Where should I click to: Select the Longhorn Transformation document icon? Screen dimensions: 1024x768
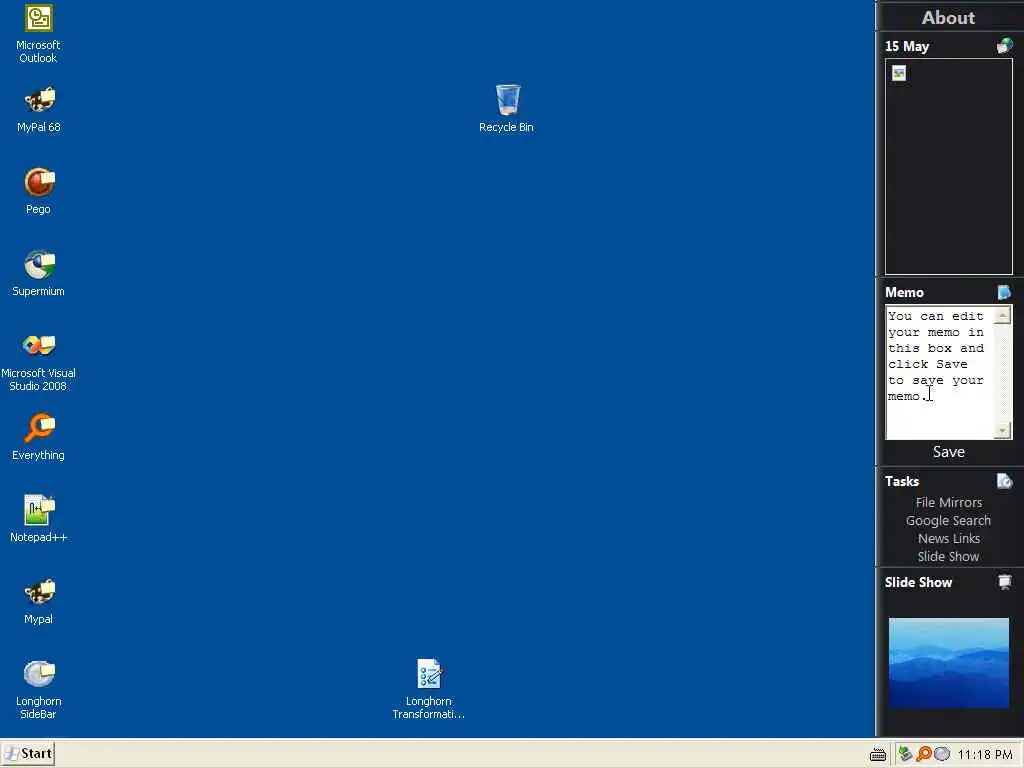tap(429, 690)
